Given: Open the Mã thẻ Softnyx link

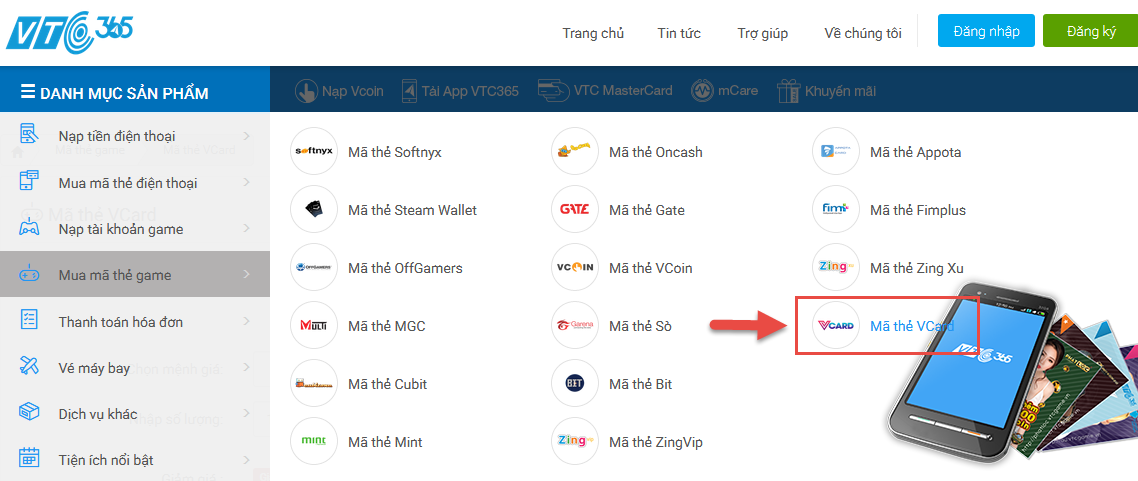Looking at the screenshot, I should pos(394,152).
